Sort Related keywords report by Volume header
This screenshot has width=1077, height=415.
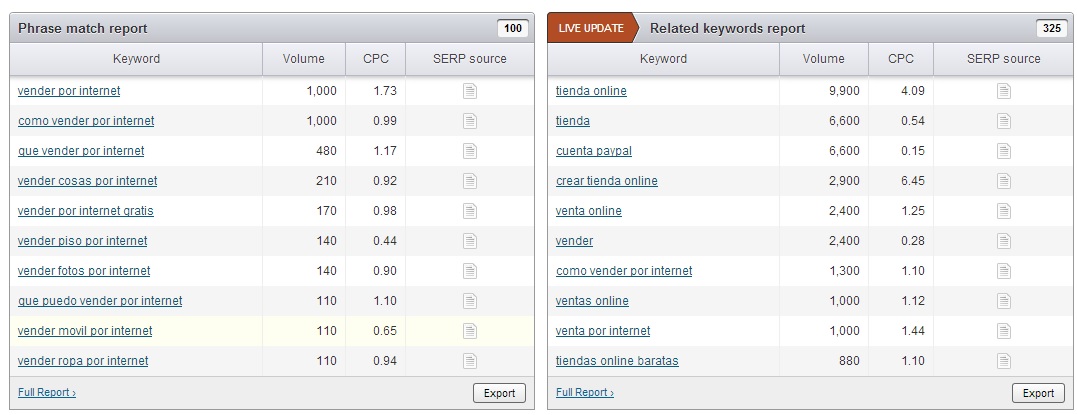[824, 59]
